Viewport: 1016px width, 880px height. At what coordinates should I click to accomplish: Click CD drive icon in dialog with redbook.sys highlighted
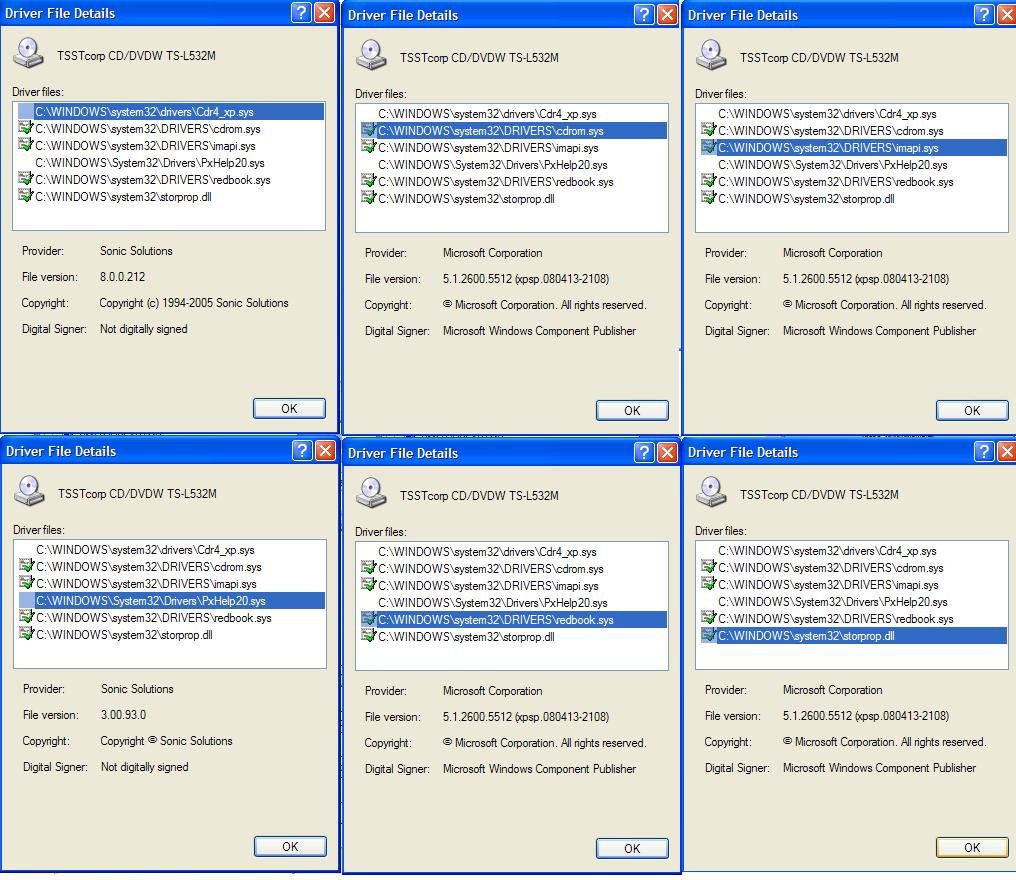(371, 493)
